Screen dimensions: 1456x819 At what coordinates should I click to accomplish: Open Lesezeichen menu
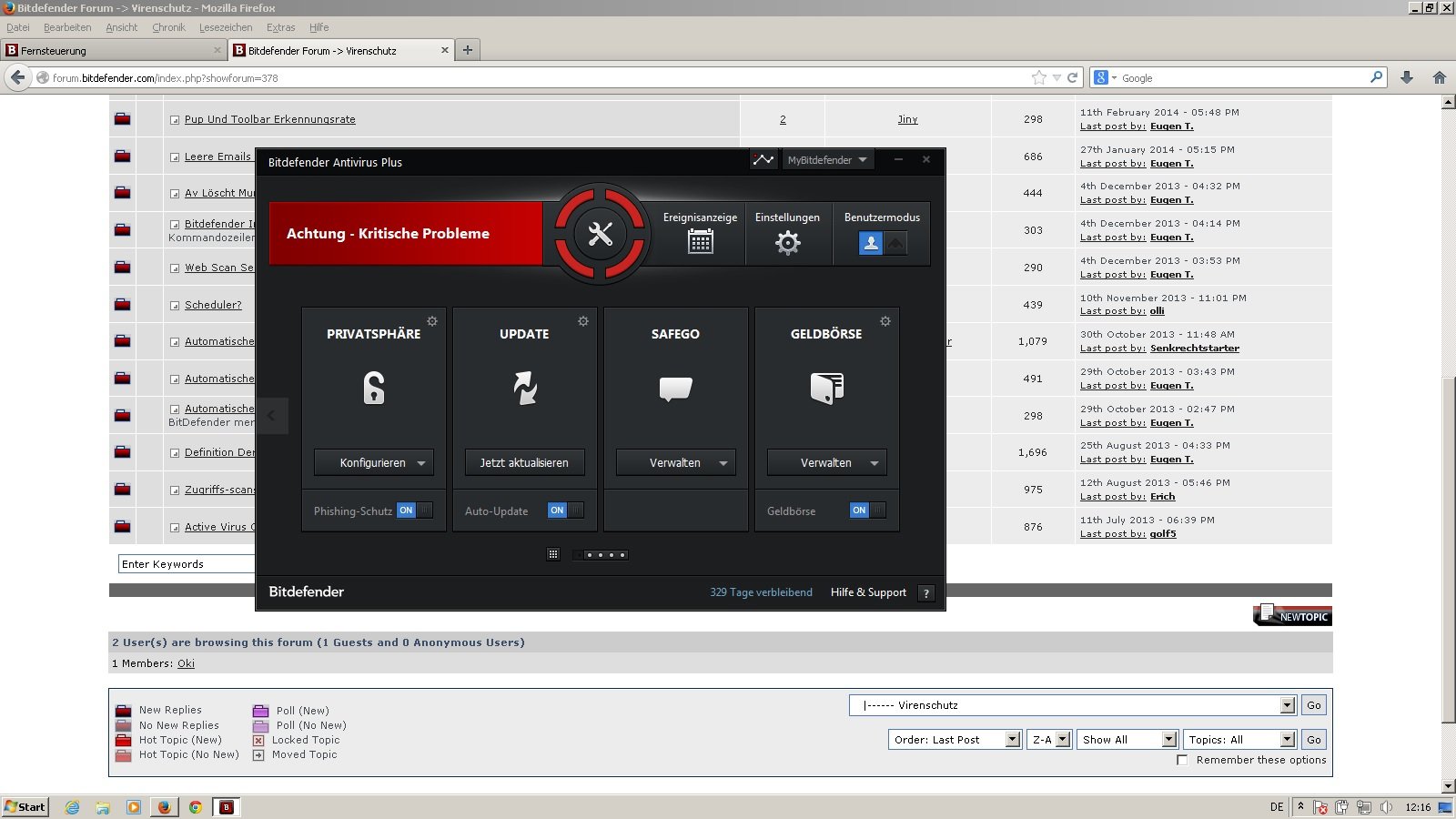226,27
